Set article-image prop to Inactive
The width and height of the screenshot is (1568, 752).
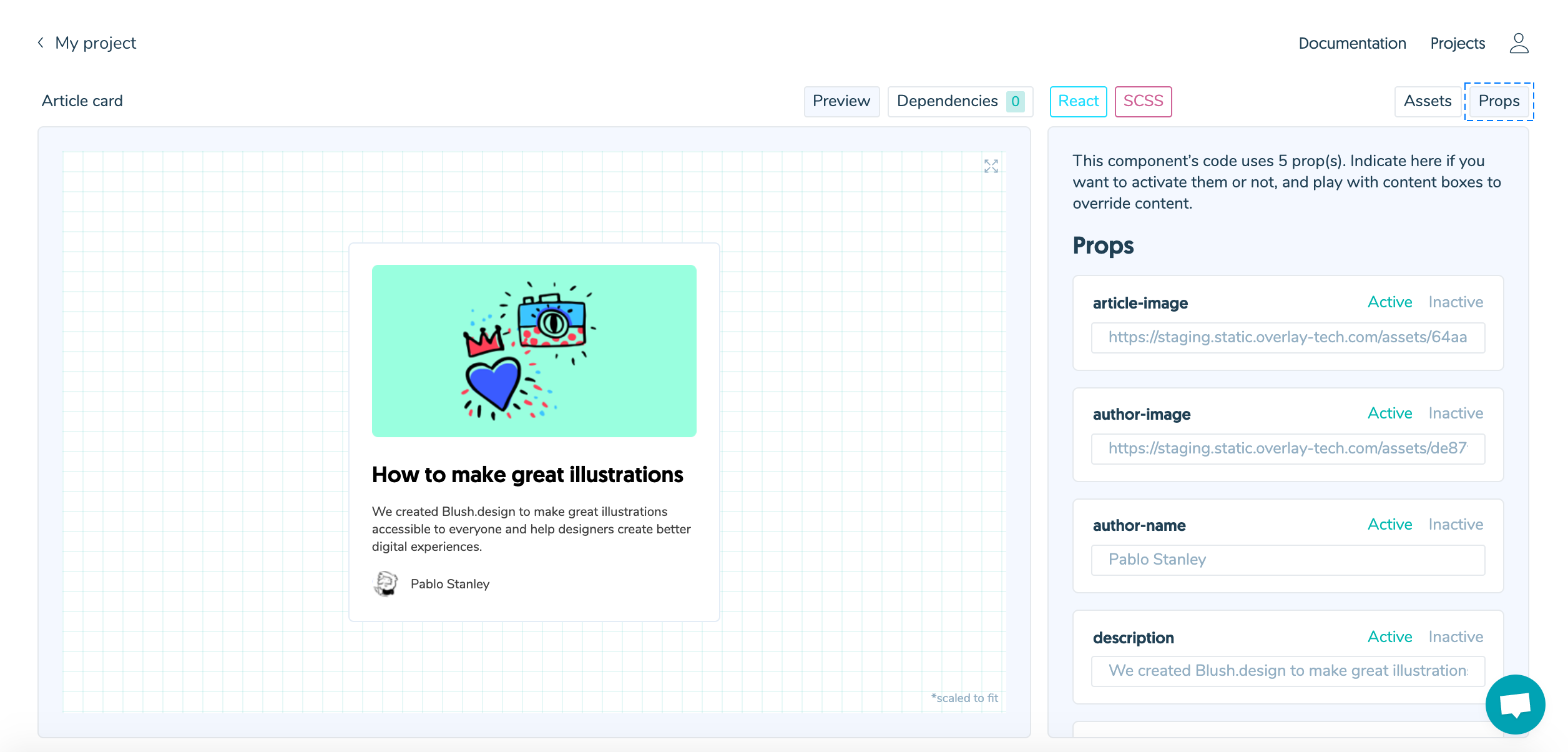coord(1455,302)
